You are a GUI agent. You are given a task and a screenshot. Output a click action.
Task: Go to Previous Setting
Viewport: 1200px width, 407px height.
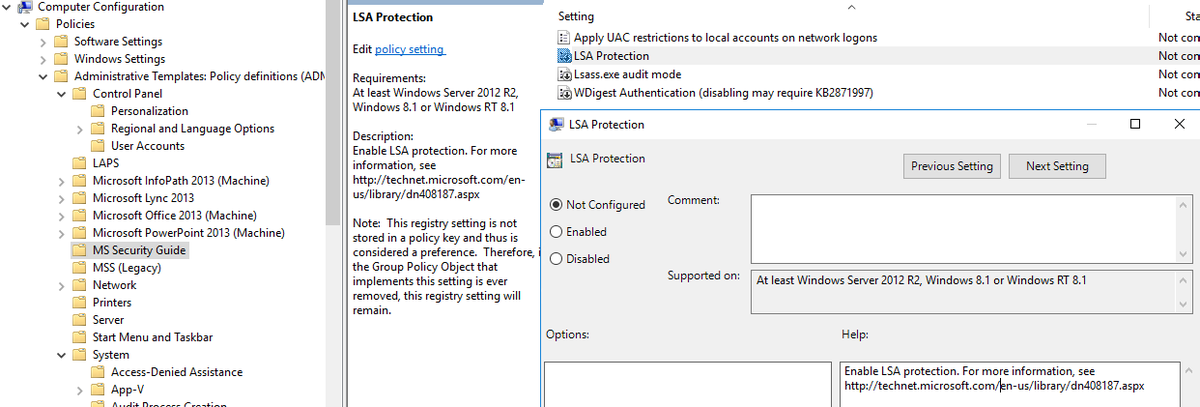point(952,166)
